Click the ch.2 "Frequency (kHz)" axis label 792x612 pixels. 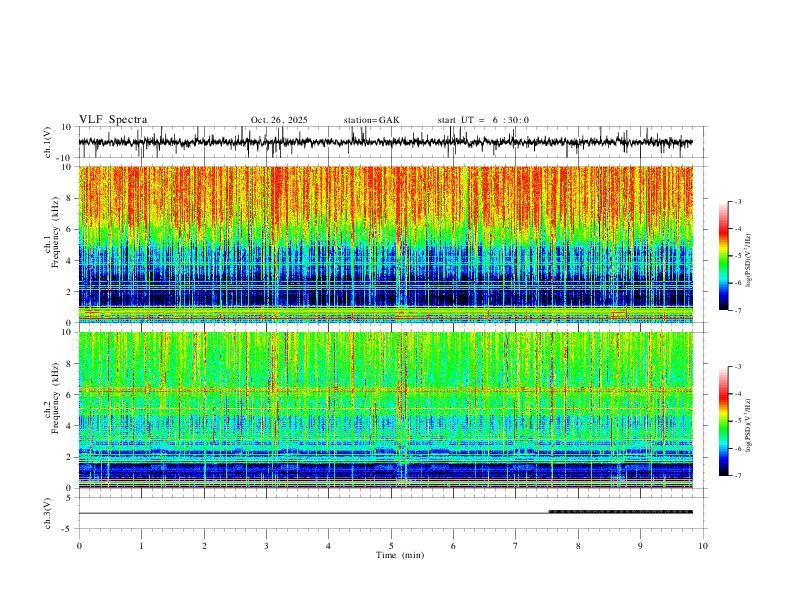[55, 398]
